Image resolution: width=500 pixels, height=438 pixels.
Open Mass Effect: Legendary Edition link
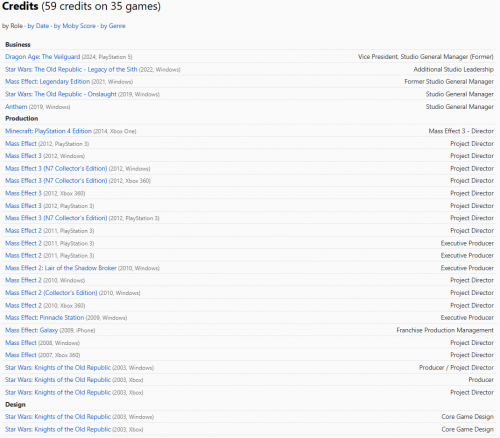click(x=47, y=82)
